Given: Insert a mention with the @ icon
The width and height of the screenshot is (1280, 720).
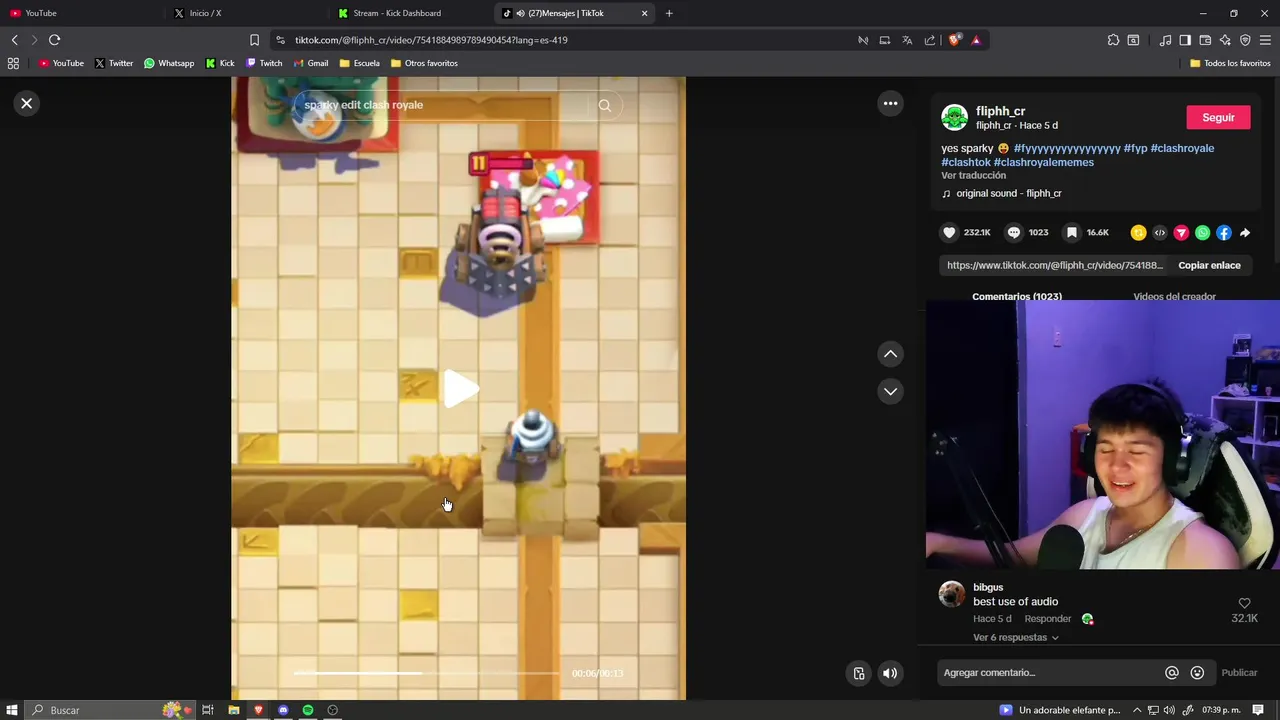Looking at the screenshot, I should (1172, 673).
